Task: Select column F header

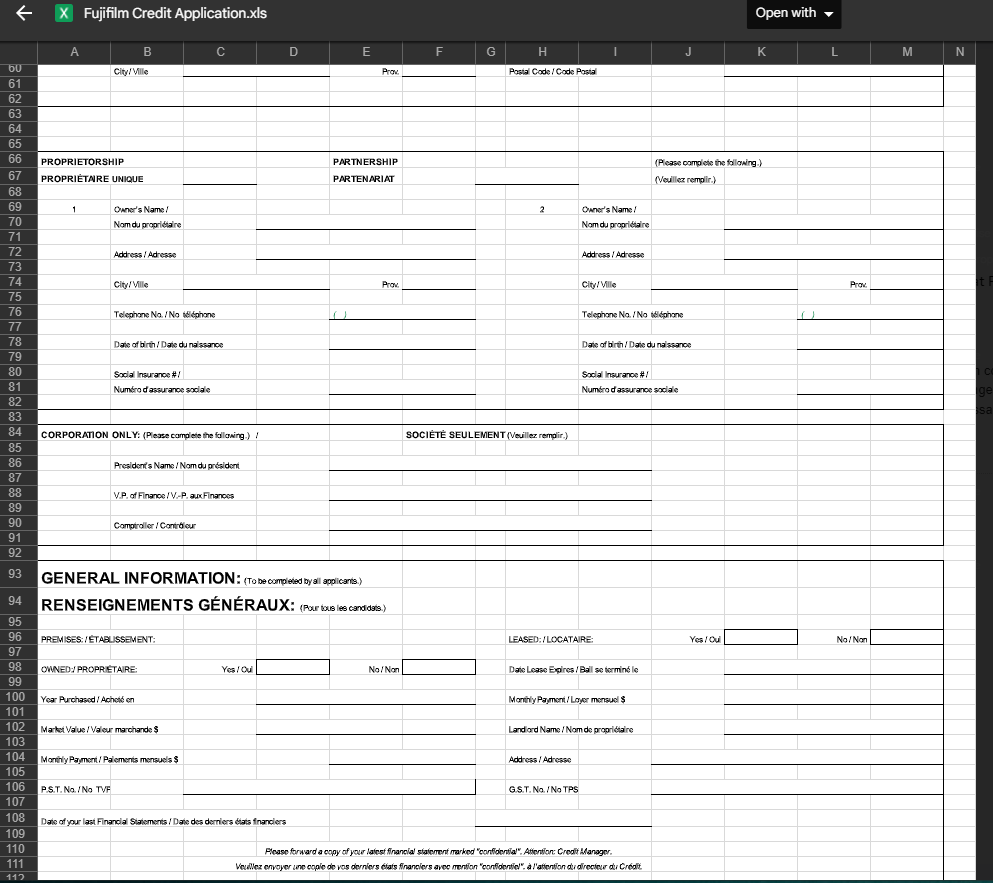Action: click(439, 52)
